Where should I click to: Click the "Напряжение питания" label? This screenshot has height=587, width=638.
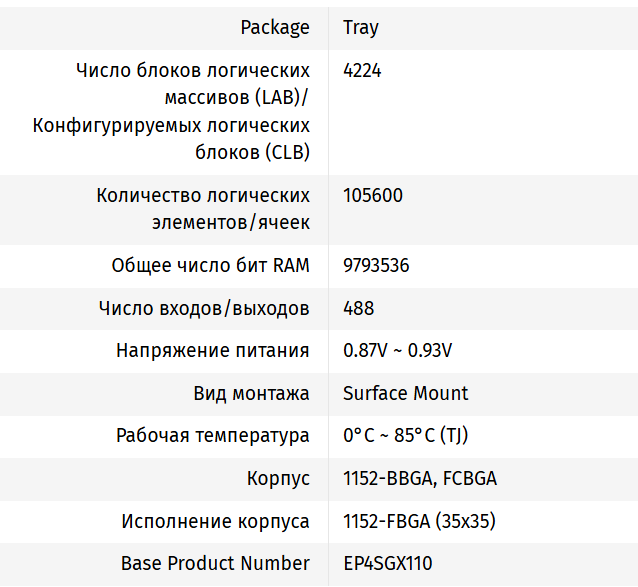pos(212,351)
